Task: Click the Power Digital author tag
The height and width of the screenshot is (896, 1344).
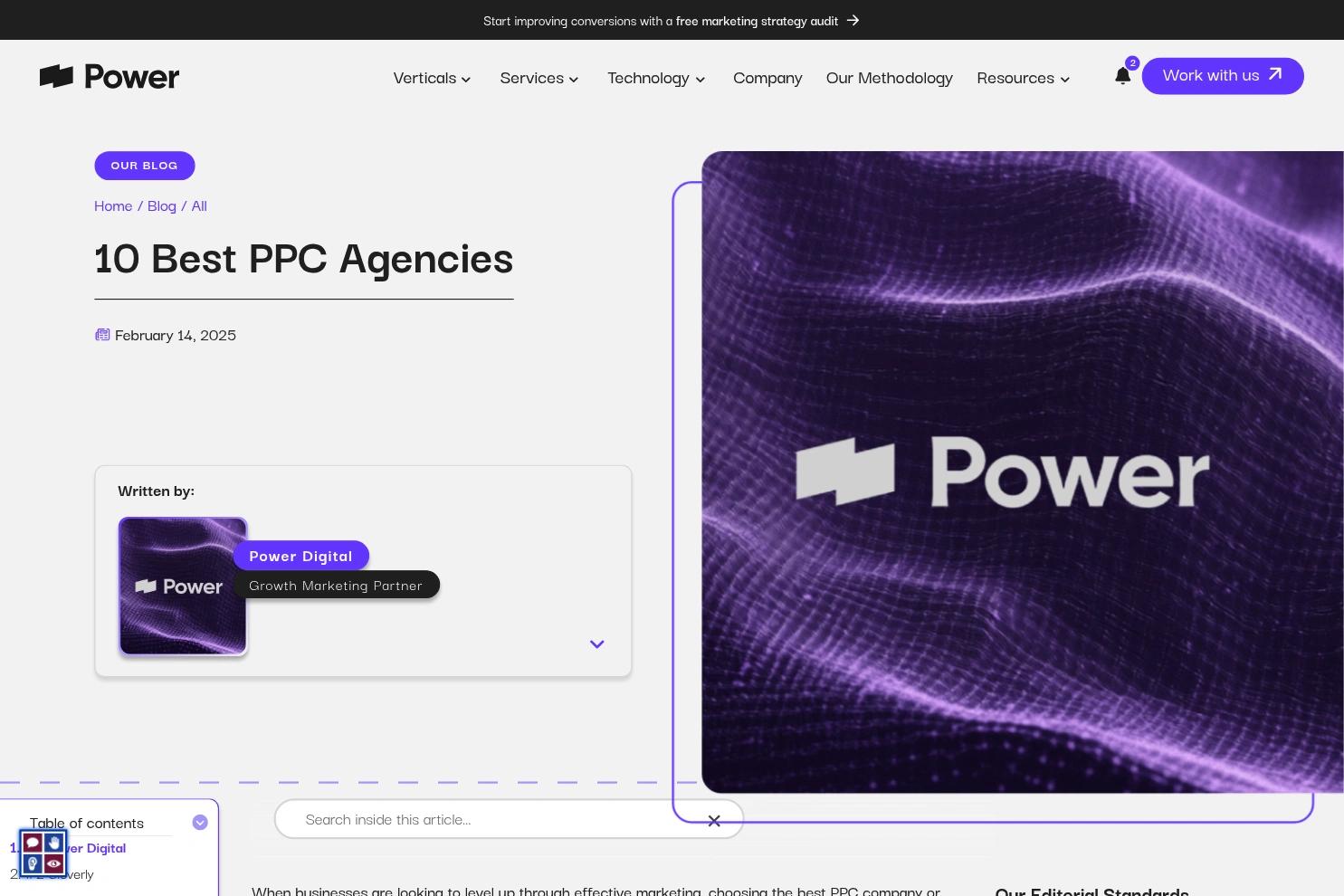Action: 300,556
